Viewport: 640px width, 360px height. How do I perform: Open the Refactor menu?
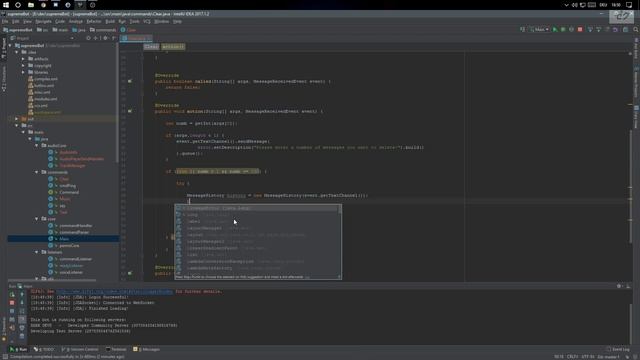click(93, 22)
